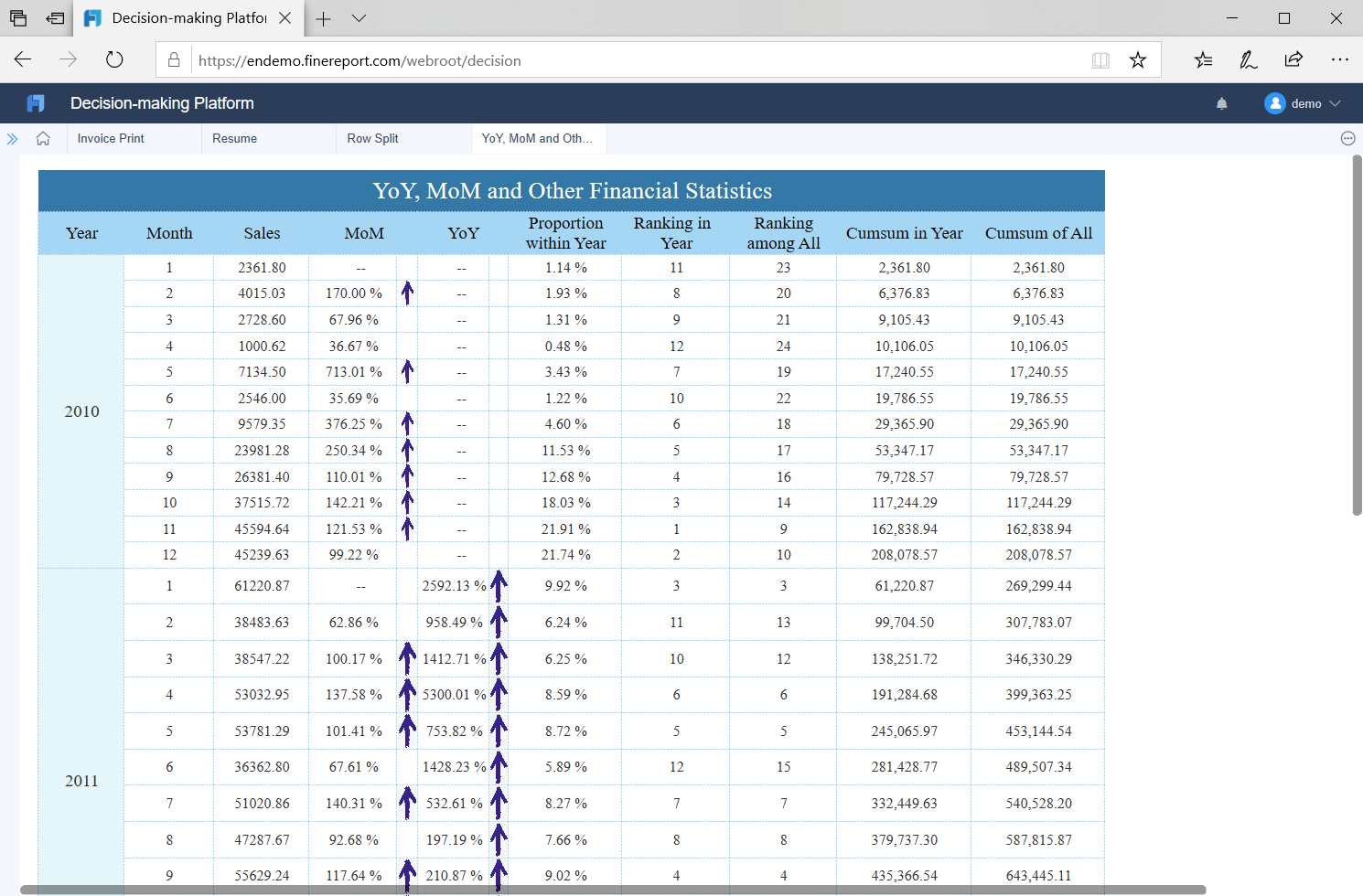Click the site lock icon
Image resolution: width=1363 pixels, height=896 pixels.
point(174,60)
